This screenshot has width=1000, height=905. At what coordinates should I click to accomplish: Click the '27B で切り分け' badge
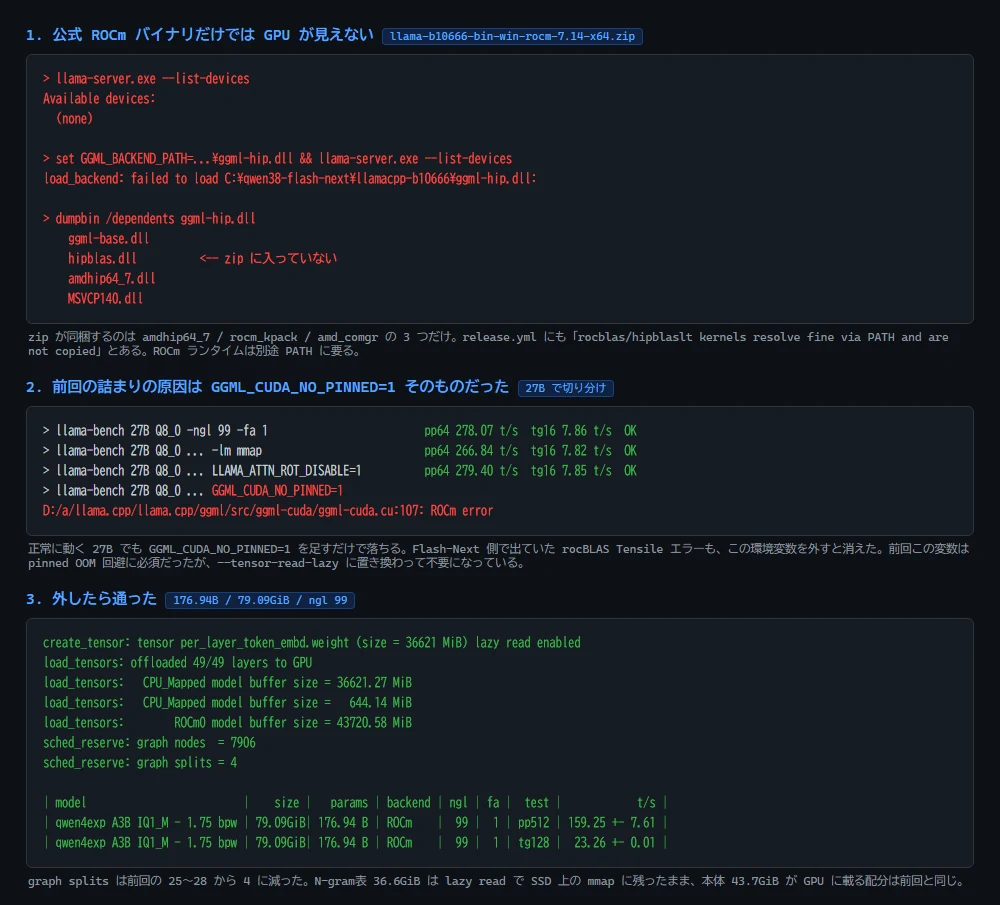click(566, 388)
